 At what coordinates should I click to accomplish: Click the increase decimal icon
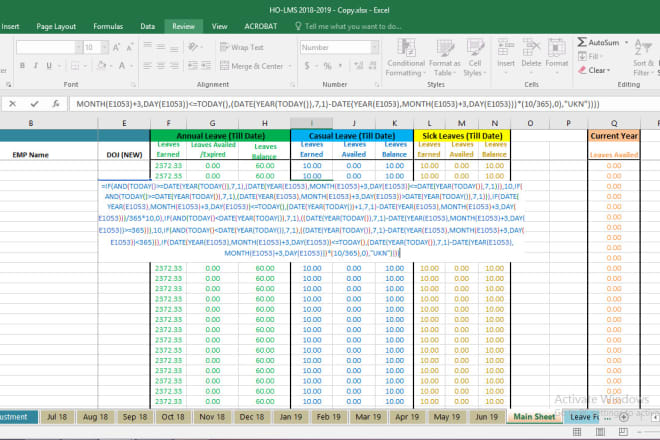[359, 66]
